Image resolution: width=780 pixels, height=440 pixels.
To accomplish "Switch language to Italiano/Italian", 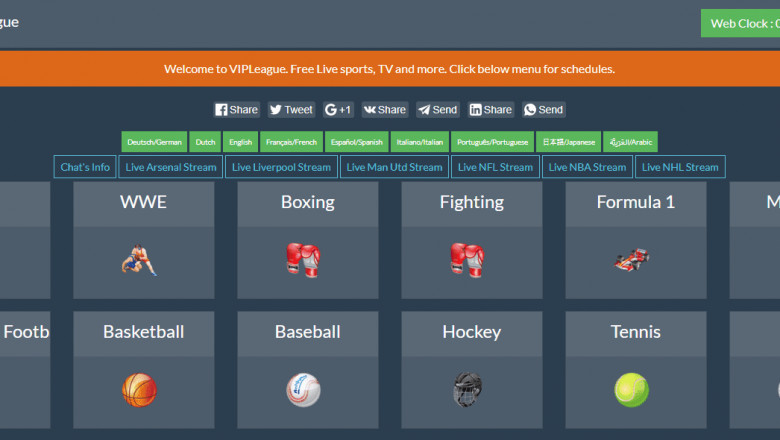I will [420, 142].
